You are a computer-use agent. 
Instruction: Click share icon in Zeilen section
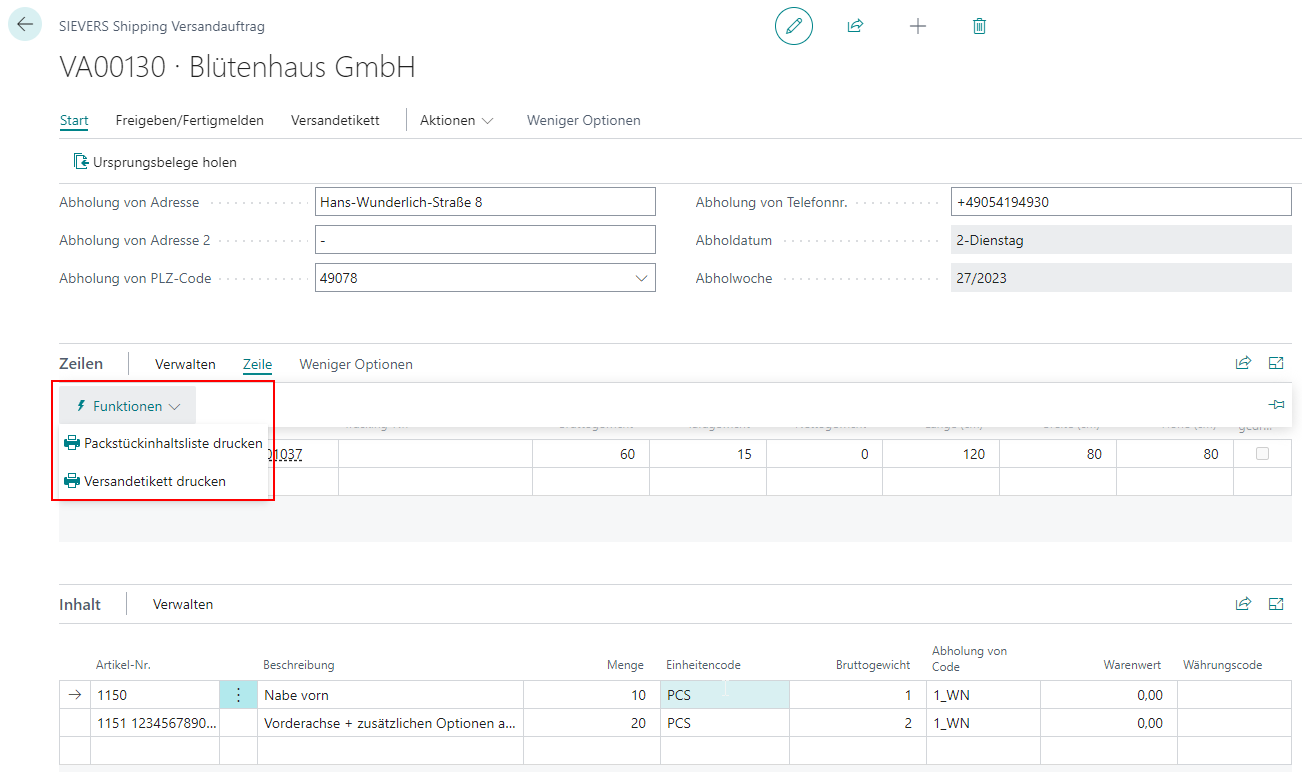(x=1243, y=364)
